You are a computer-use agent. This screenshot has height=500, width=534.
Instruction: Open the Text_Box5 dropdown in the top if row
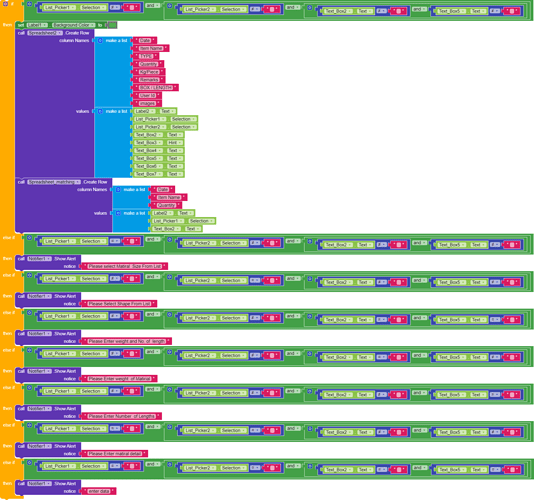(x=451, y=11)
